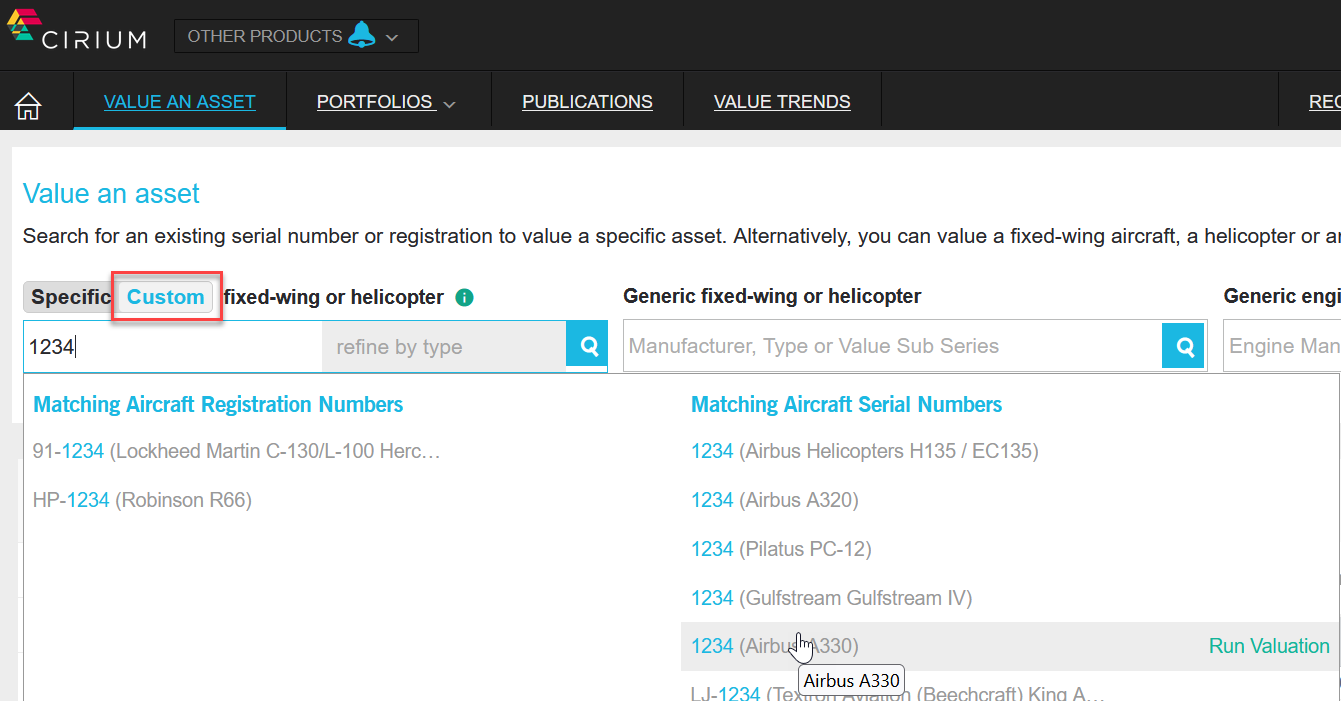Expand the PORTFOLIOS menu

click(387, 101)
